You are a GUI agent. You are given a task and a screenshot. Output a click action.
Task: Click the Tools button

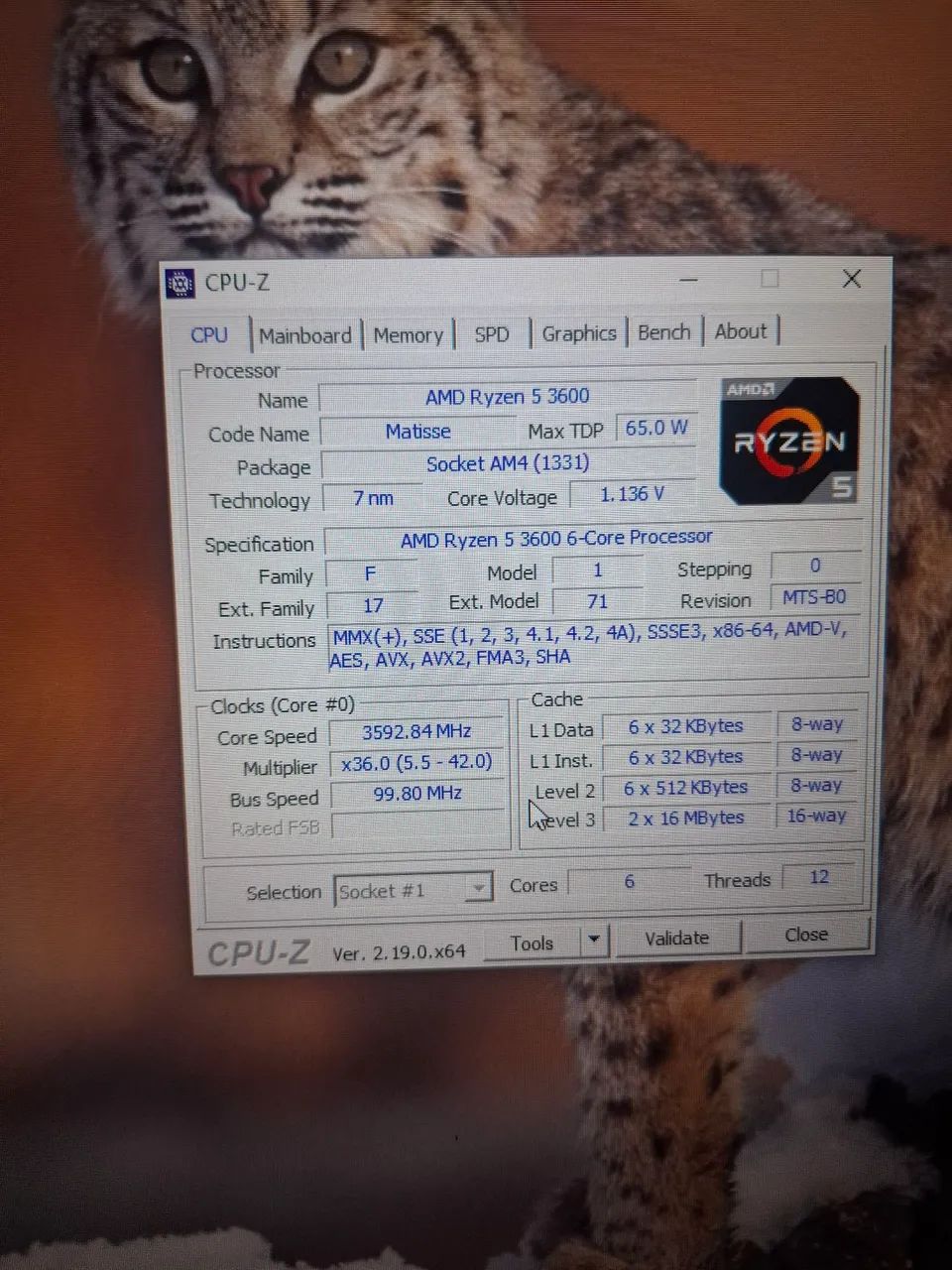point(533,942)
